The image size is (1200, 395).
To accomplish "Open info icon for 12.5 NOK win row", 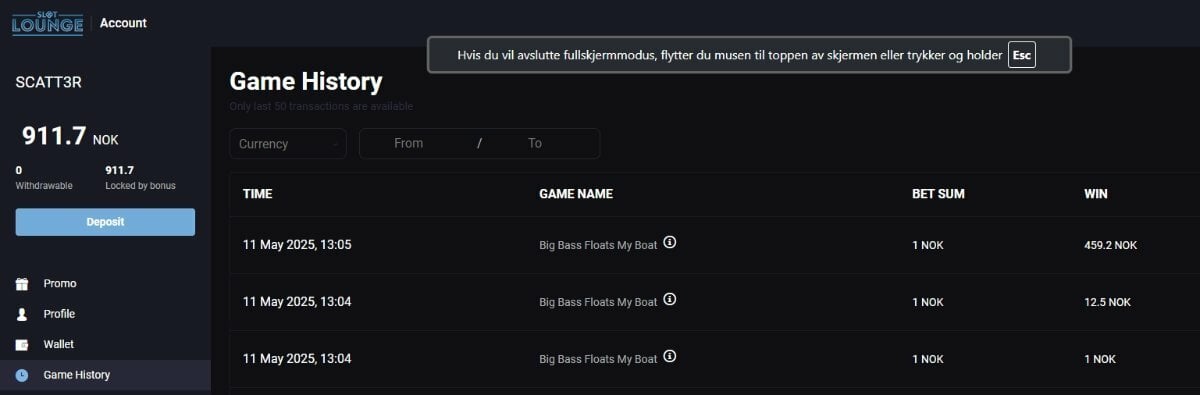I will coord(670,299).
